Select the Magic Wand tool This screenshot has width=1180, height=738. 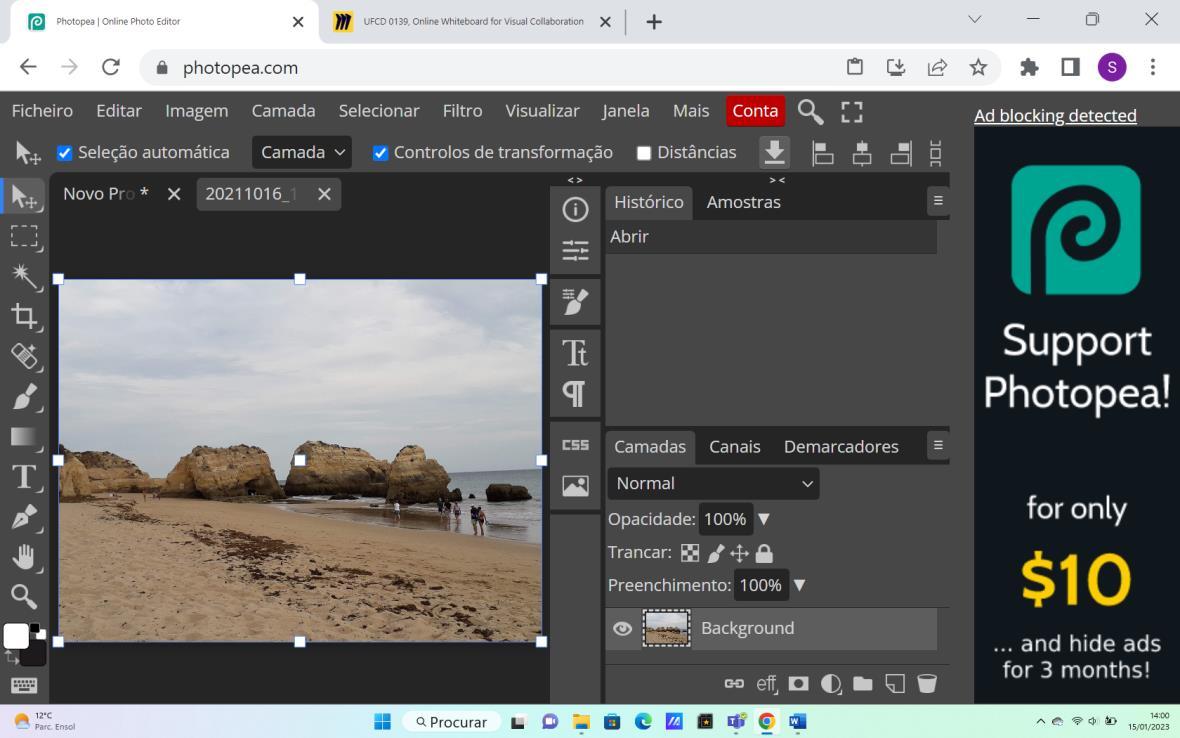(x=24, y=276)
